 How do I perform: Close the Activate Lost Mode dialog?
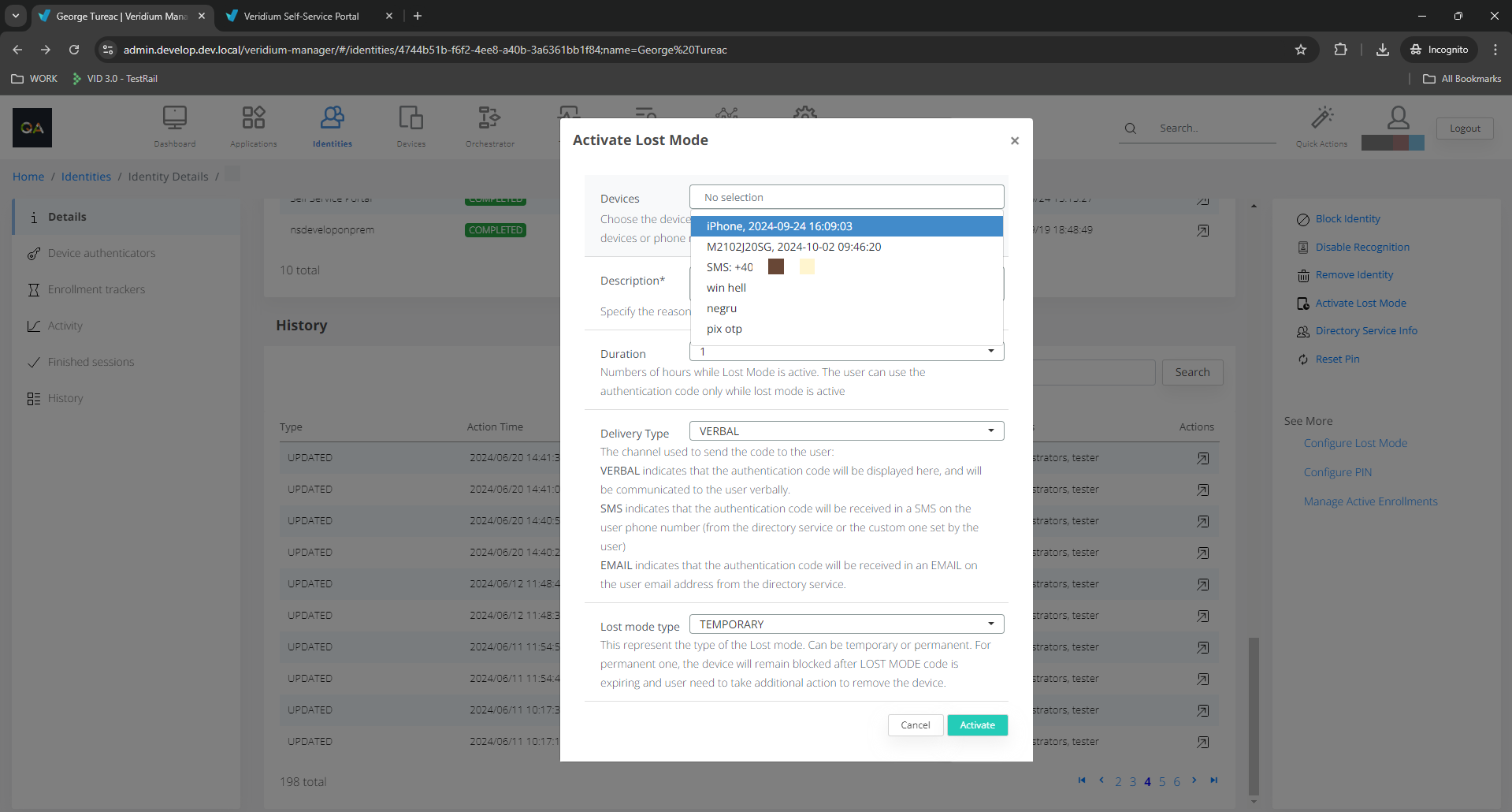pyautogui.click(x=1014, y=141)
